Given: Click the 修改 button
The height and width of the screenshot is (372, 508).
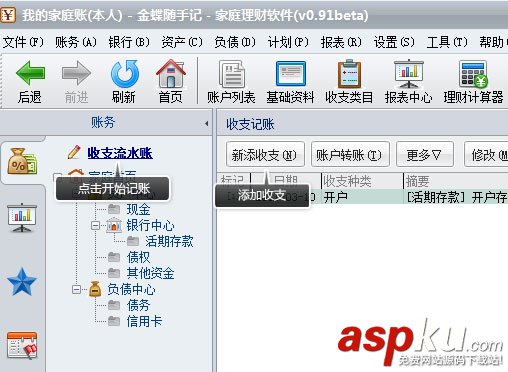Looking at the screenshot, I should 487,155.
